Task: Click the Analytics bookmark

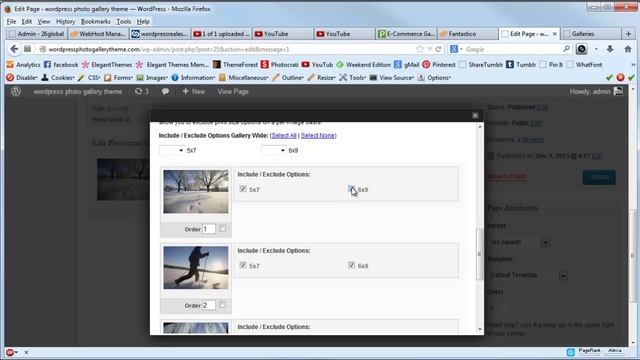Action: click(23, 64)
